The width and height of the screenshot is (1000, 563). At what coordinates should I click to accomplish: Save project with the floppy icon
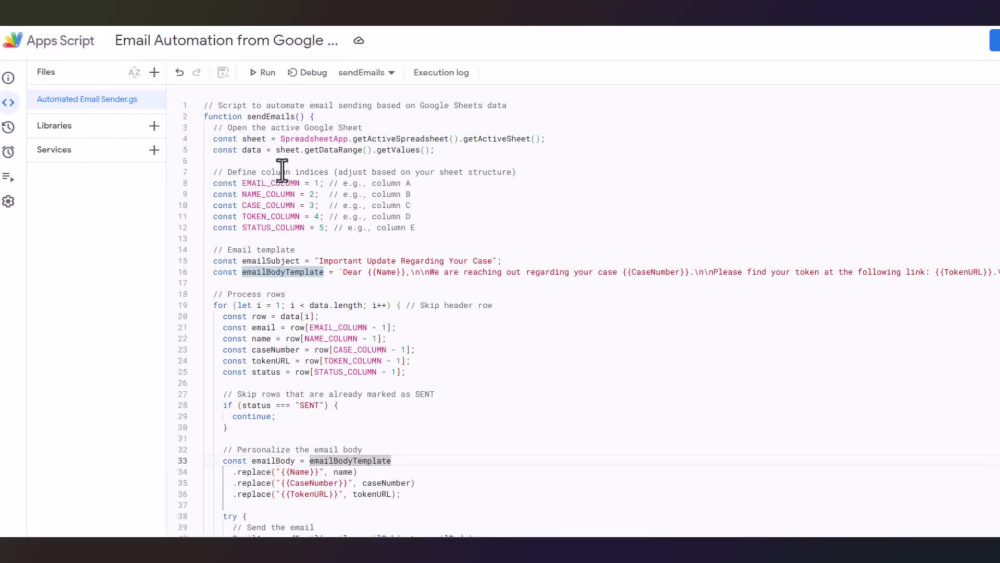(223, 72)
